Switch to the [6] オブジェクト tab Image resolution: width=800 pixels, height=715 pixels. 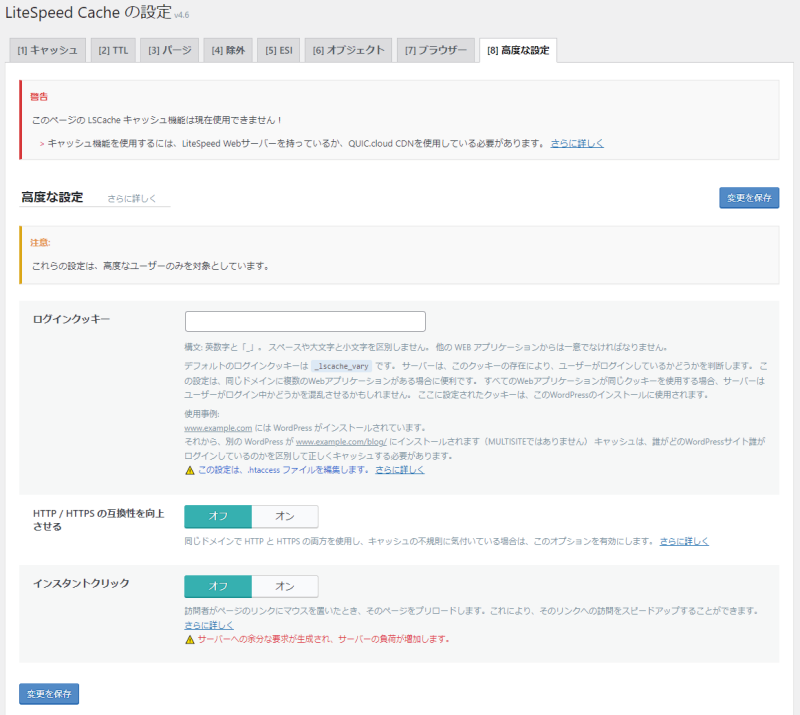pos(346,50)
